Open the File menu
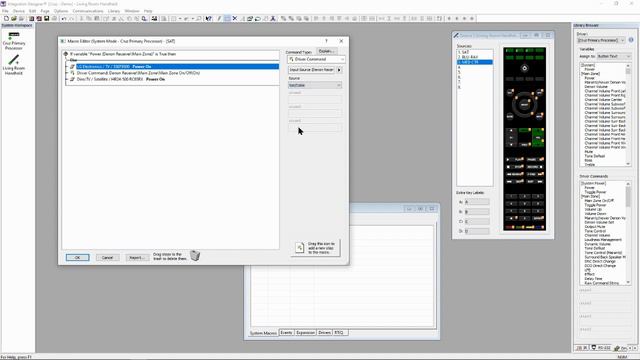Screen dimensions: 640x360 coord(5,11)
